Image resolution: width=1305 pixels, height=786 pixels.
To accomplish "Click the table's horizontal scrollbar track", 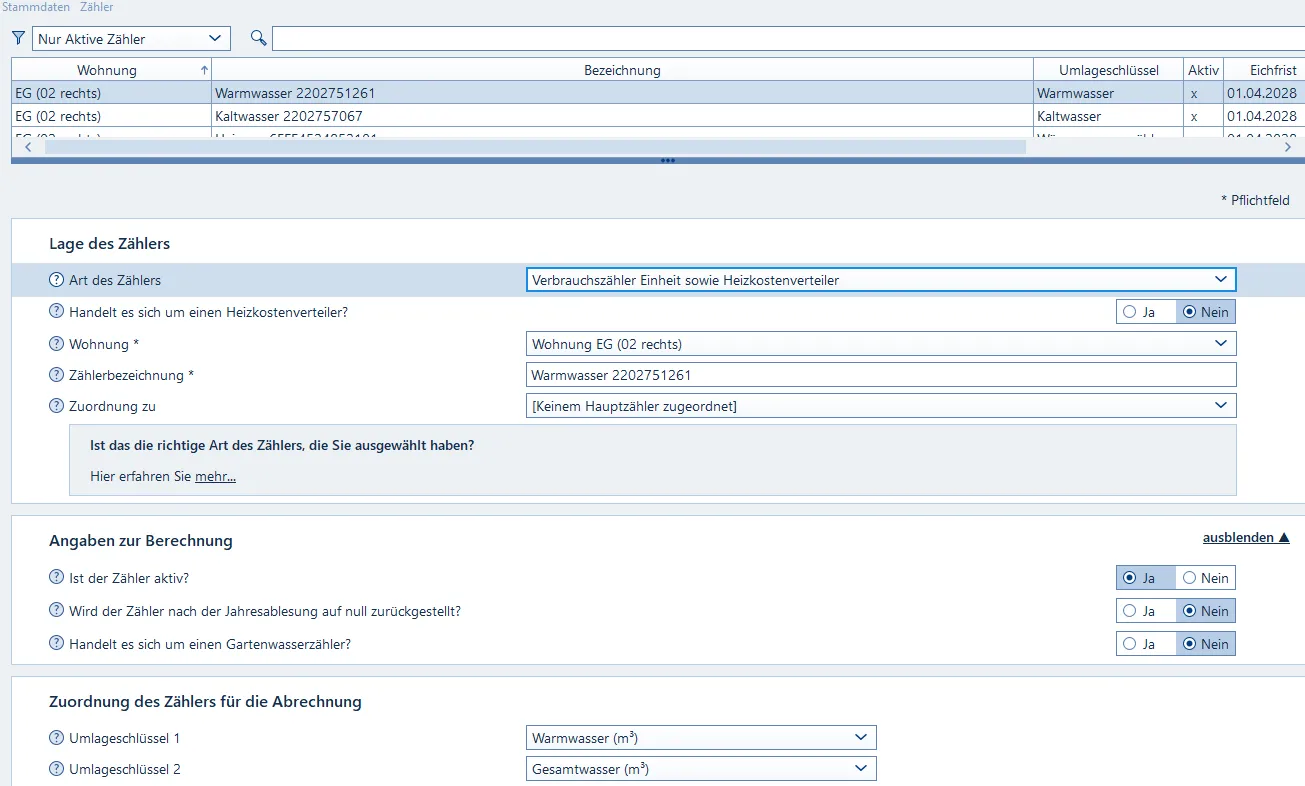I will pos(1150,147).
